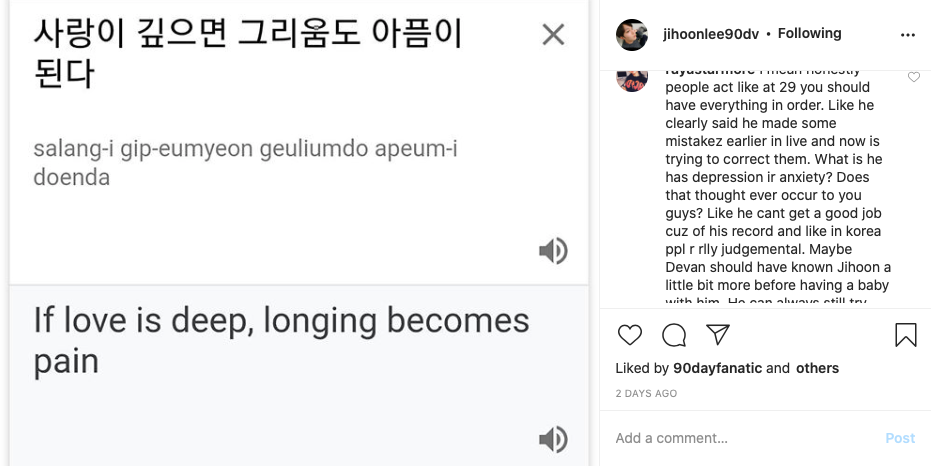Open jihoonlee90dv profile picture
The width and height of the screenshot is (931, 466).
632,34
